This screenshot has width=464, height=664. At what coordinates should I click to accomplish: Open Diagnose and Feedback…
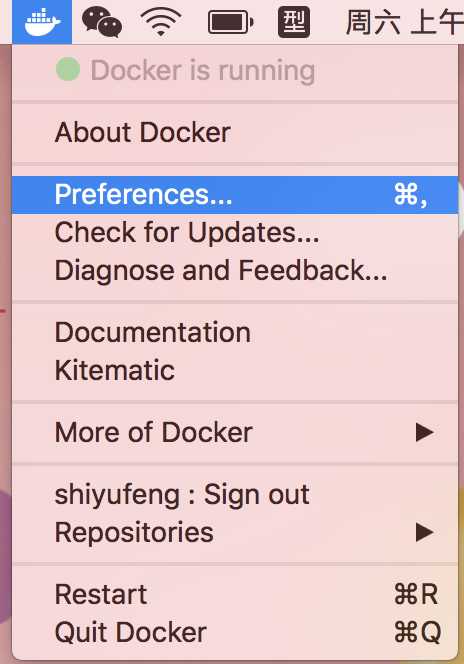pos(235,270)
